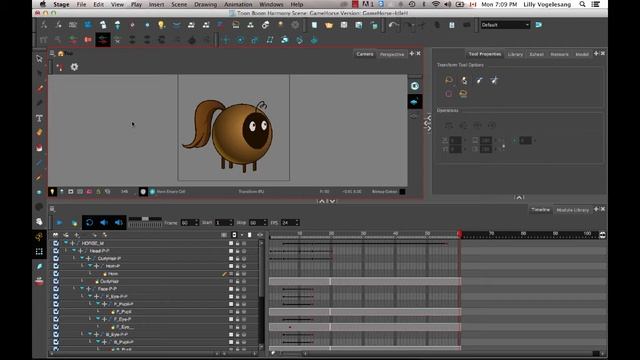Open the Apple menu
The image size is (640, 360).
pyautogui.click(x=43, y=4)
